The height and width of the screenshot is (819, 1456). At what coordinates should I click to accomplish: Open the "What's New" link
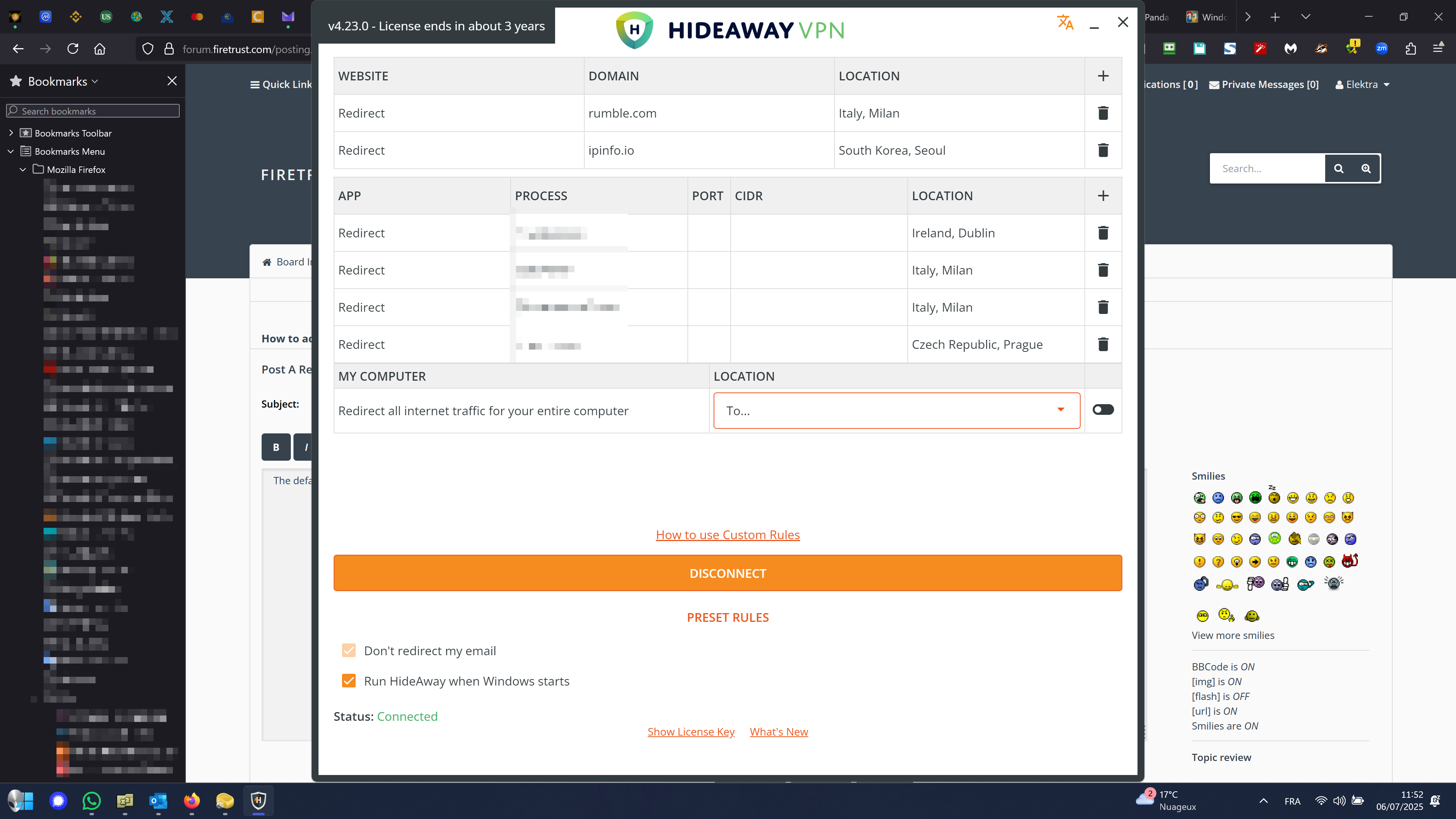(778, 731)
